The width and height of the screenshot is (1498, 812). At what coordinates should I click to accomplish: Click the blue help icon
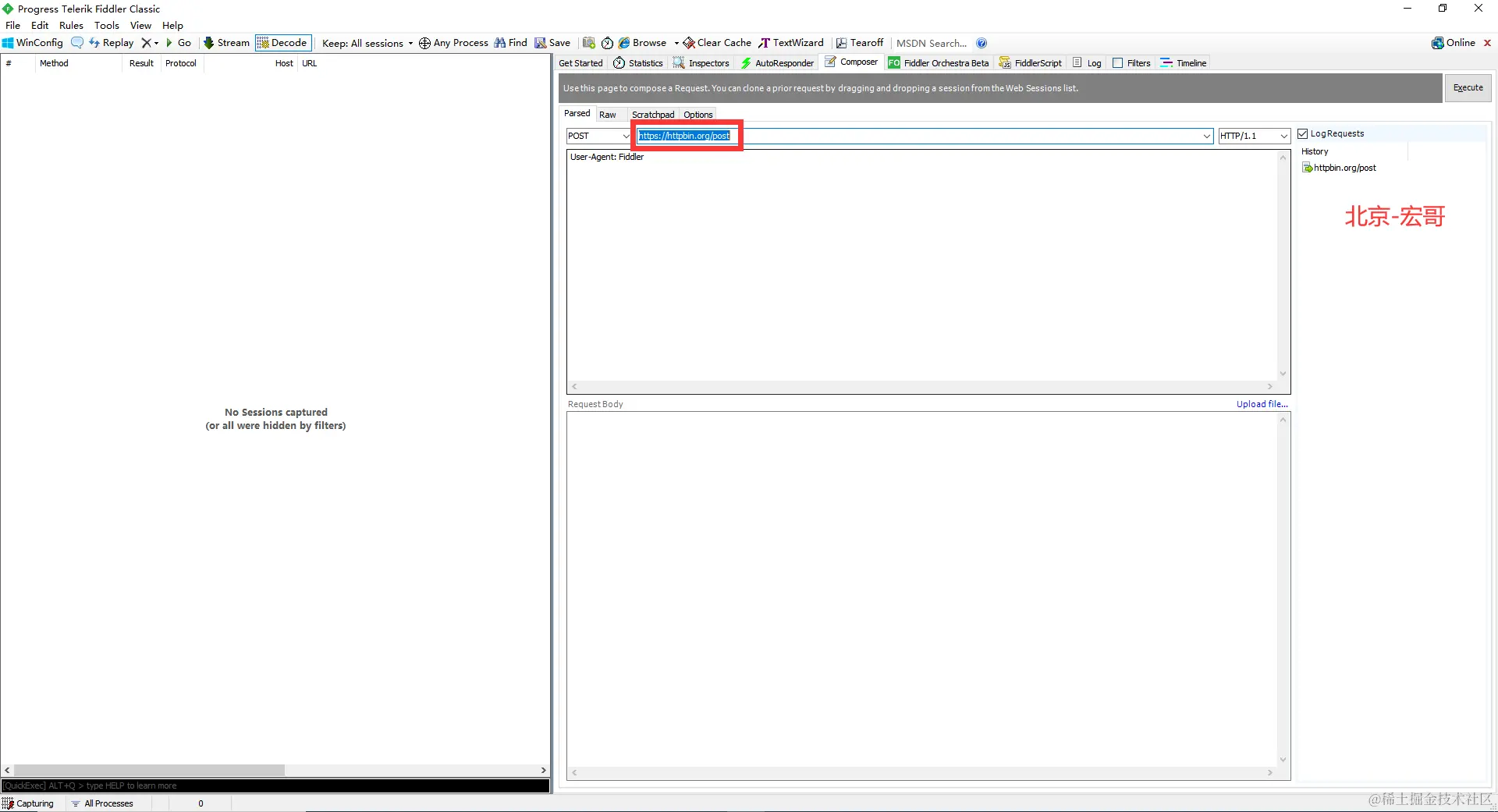coord(982,43)
